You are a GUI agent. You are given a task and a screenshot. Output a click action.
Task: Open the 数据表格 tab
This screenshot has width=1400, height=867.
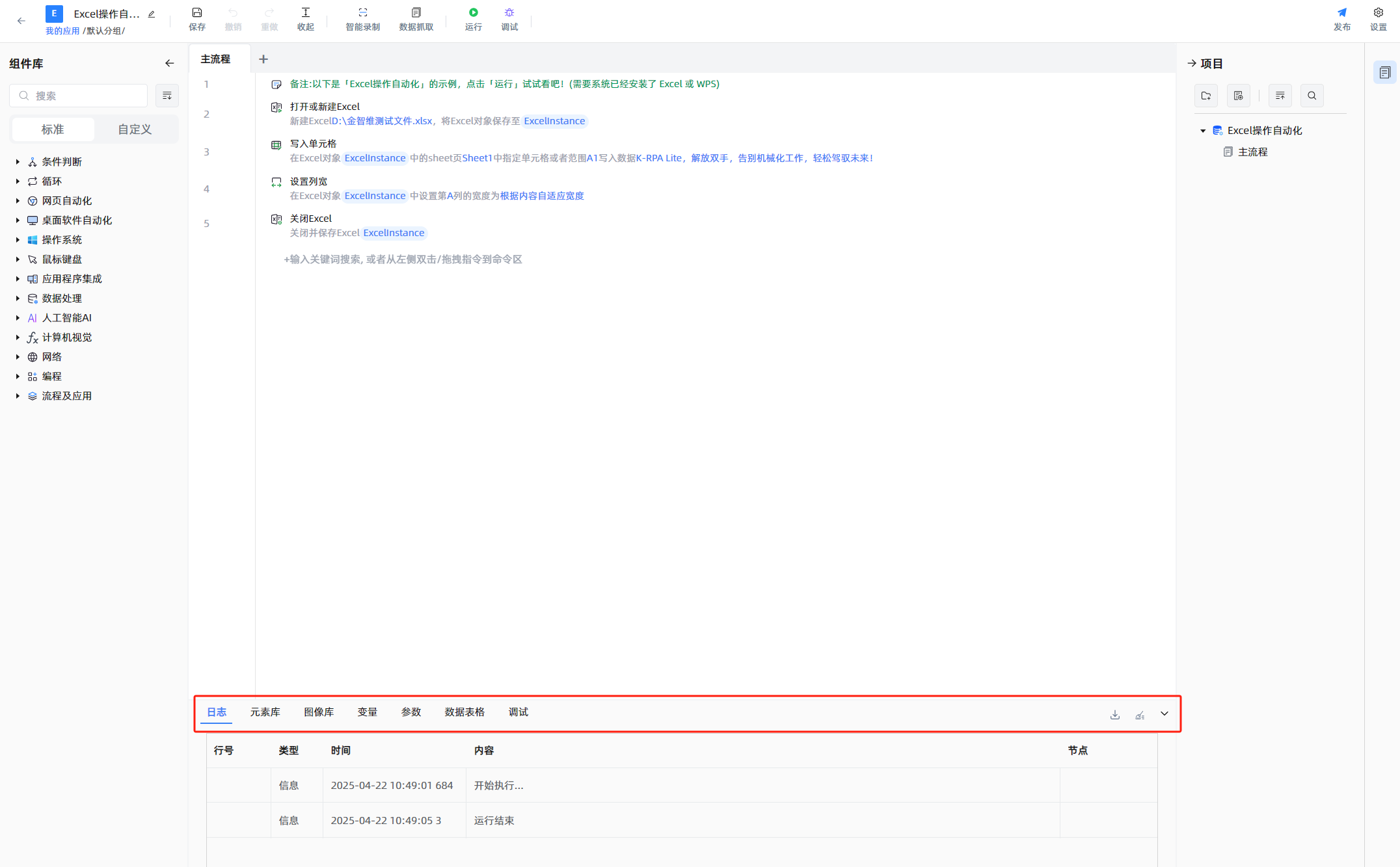coord(464,712)
